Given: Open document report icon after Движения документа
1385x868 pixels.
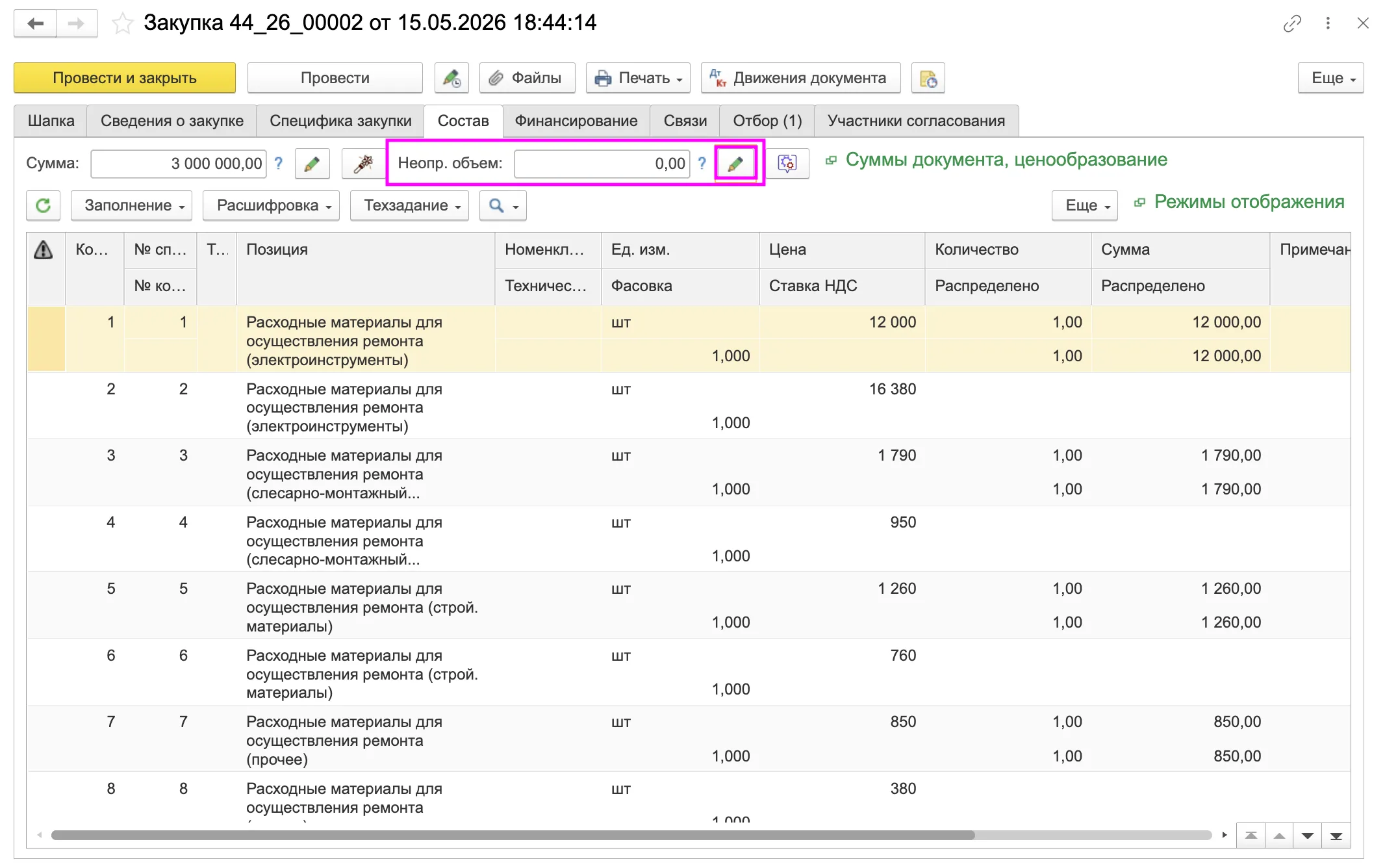Looking at the screenshot, I should [928, 78].
